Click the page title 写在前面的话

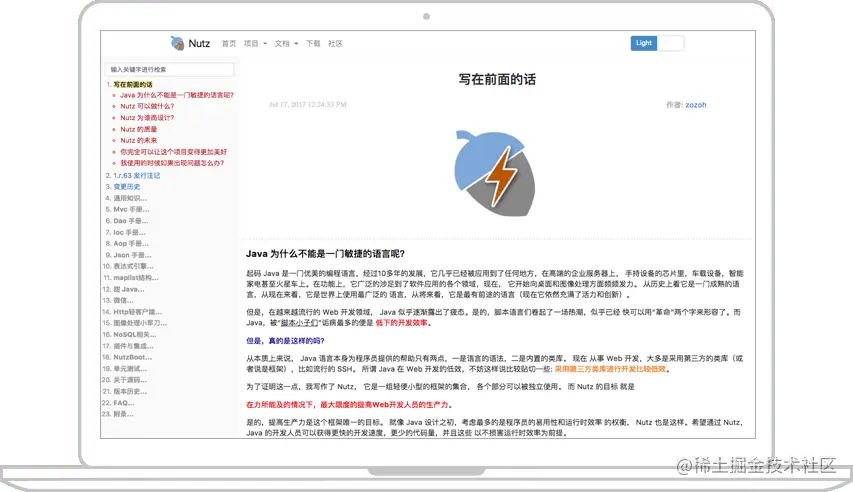[x=497, y=79]
